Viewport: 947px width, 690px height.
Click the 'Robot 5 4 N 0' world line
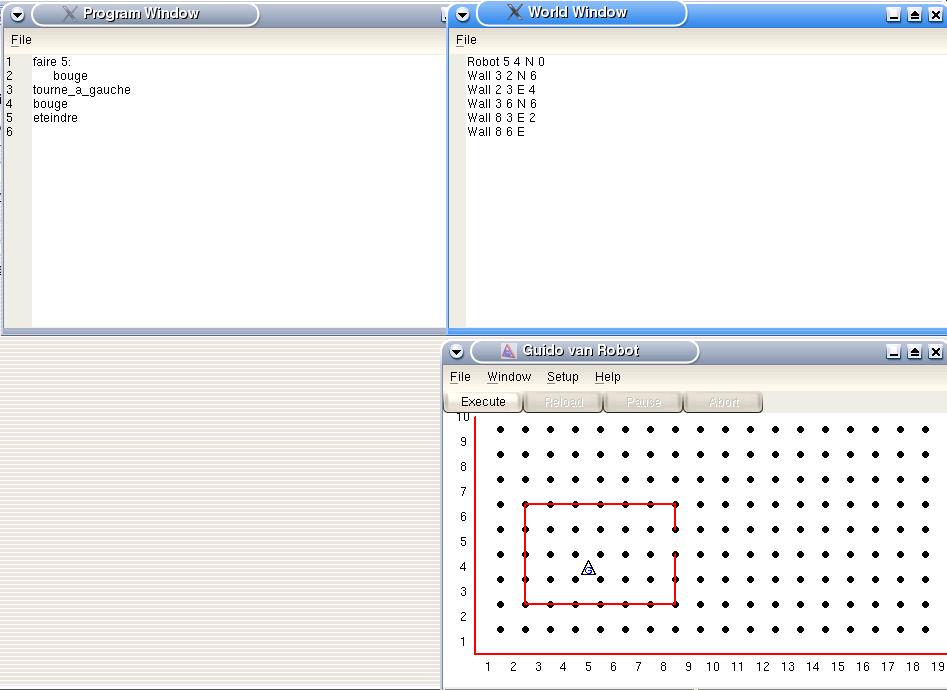(506, 62)
